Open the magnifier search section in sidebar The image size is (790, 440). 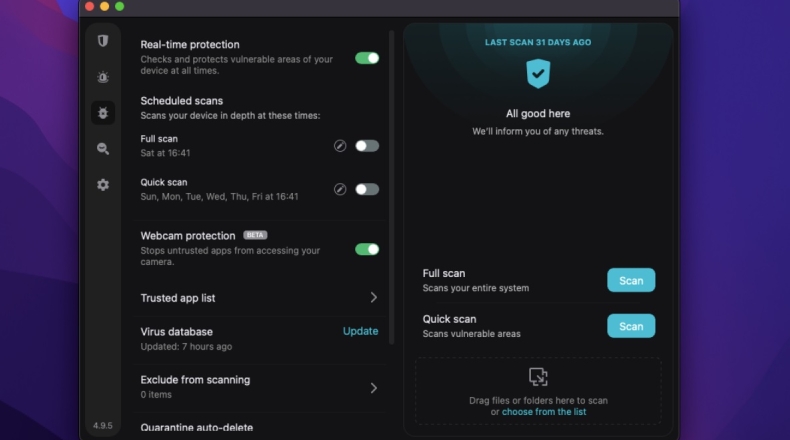(102, 148)
